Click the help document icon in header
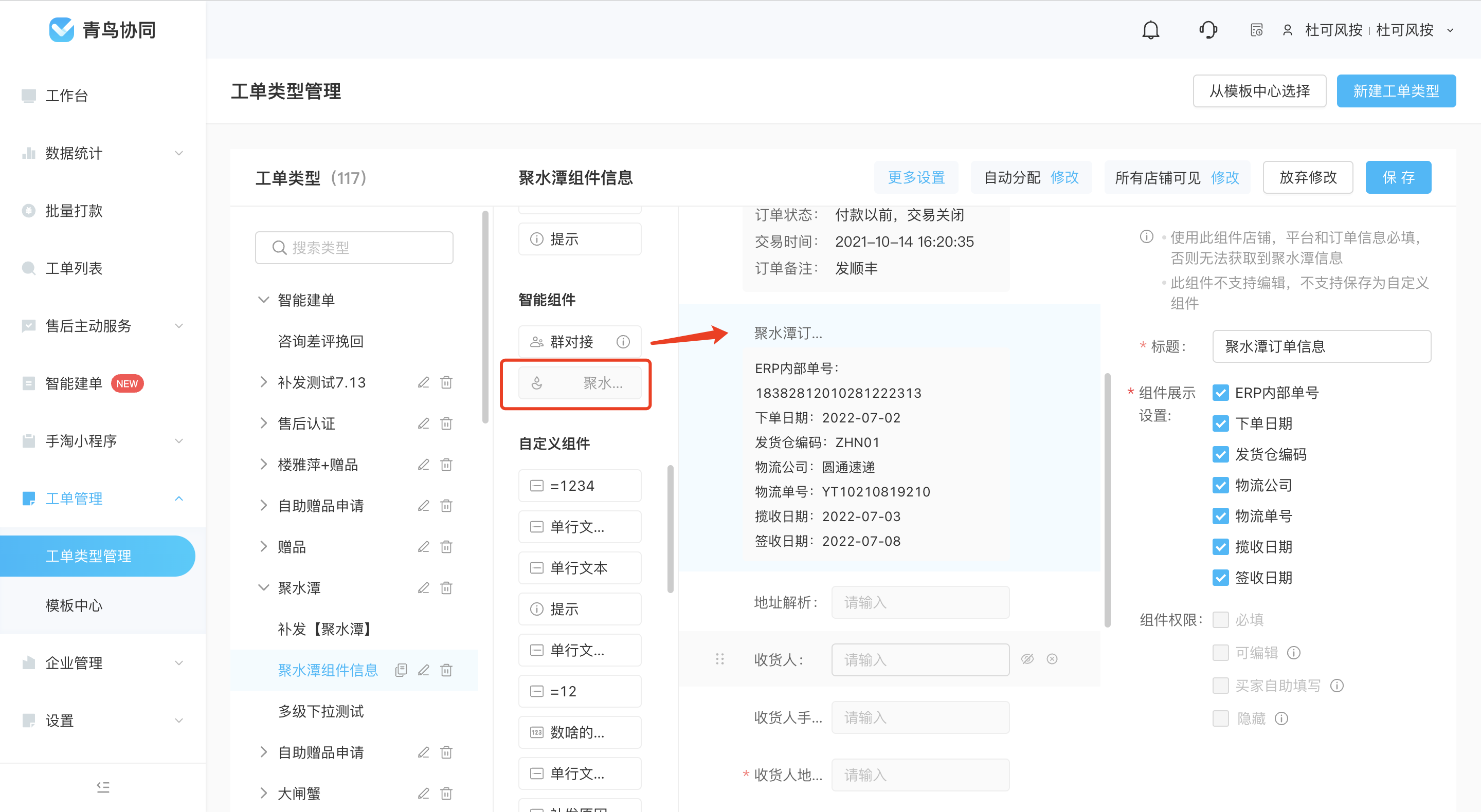 point(1256,30)
